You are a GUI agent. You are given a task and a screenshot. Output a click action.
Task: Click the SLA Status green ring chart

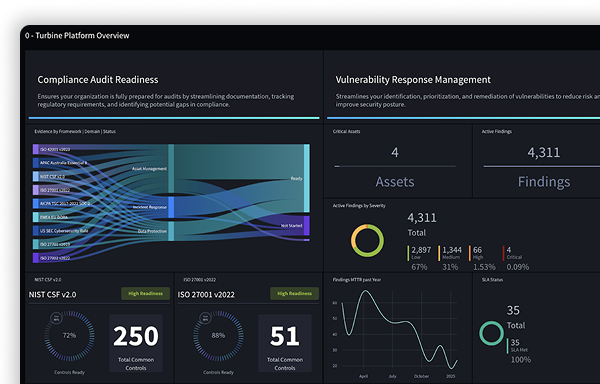tap(492, 333)
